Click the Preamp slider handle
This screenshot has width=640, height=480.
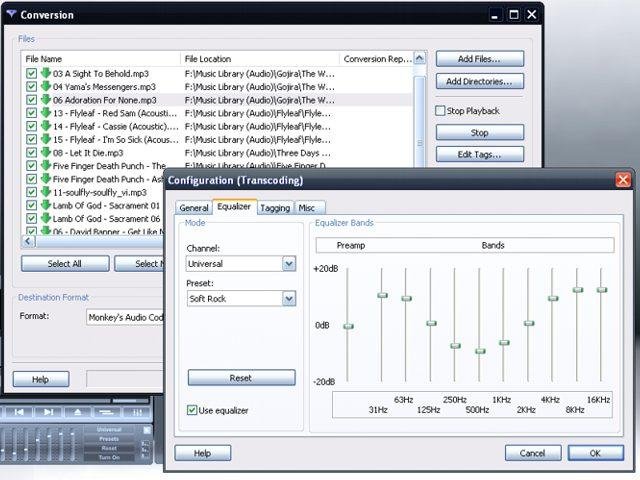click(x=348, y=326)
